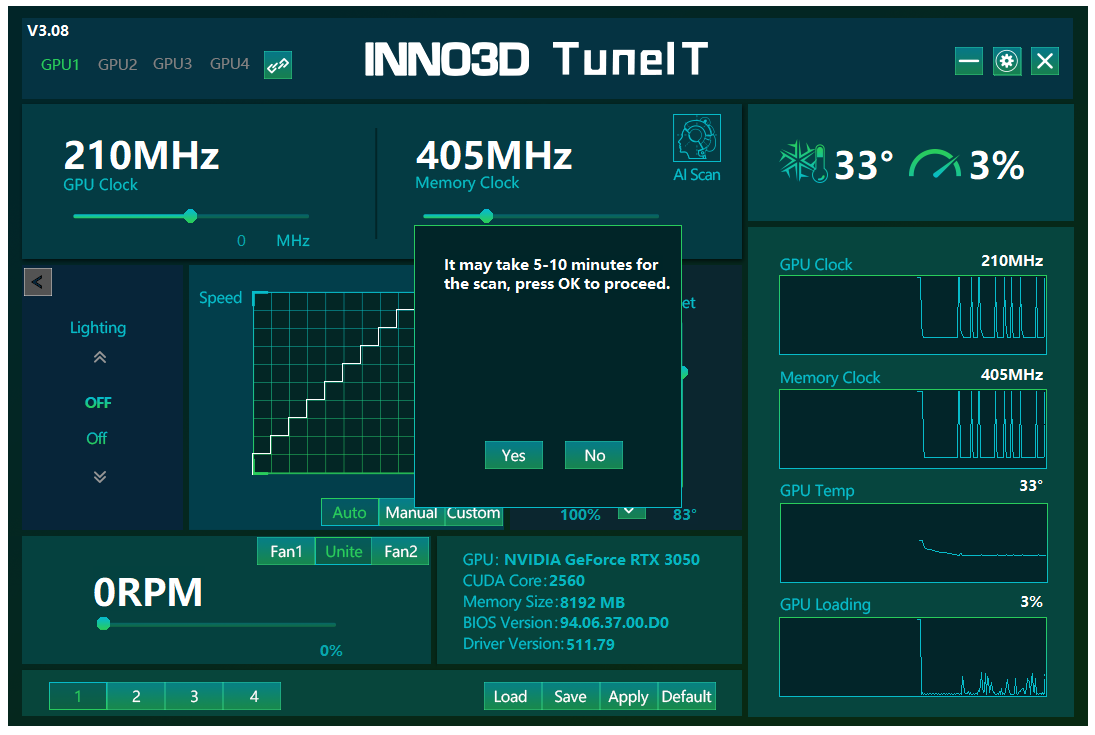This screenshot has height=735, width=1095.
Task: Click the Memory Clock monitoring graph
Action: pyautogui.click(x=913, y=428)
